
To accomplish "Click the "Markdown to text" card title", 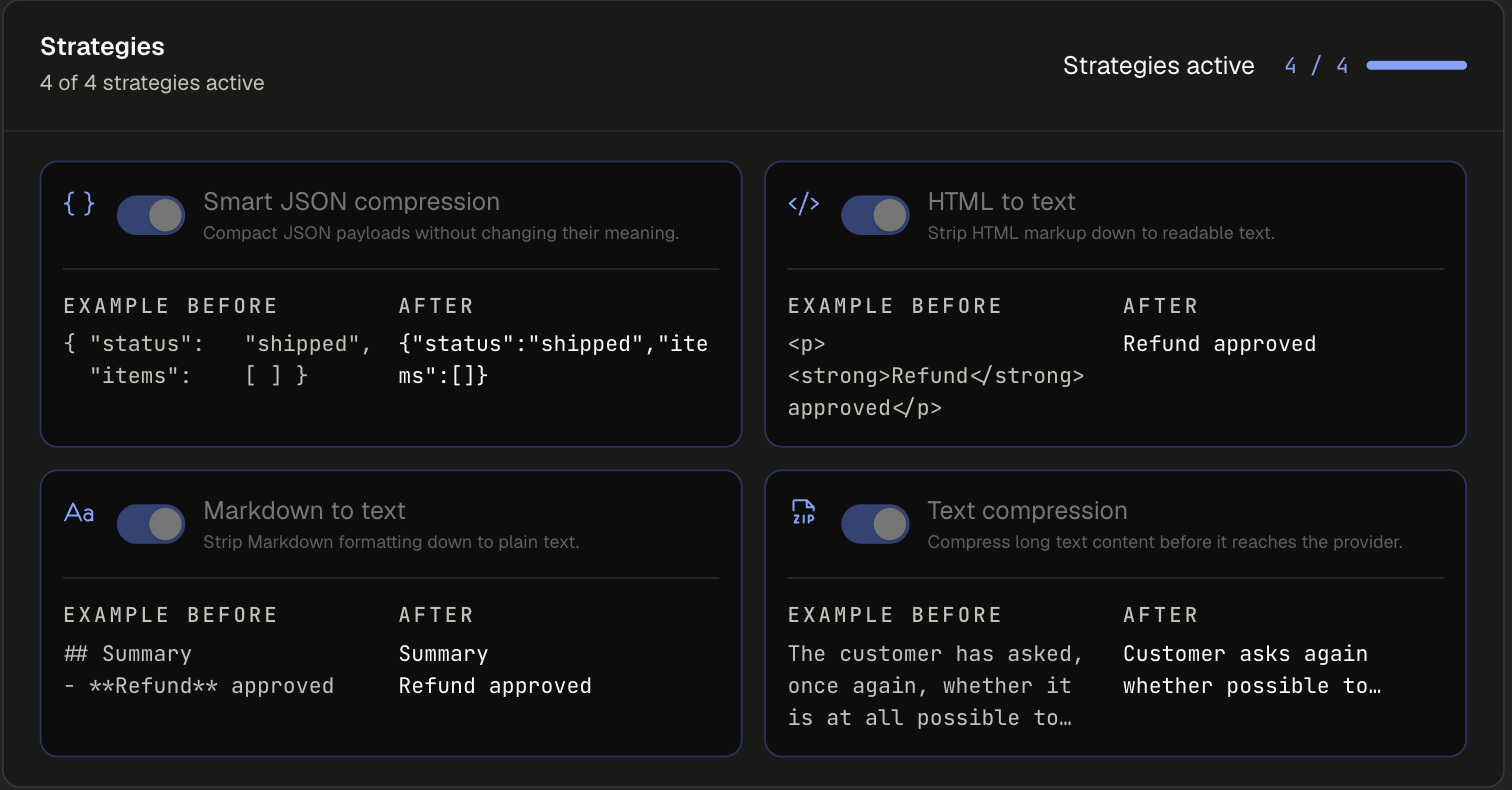I will [304, 511].
